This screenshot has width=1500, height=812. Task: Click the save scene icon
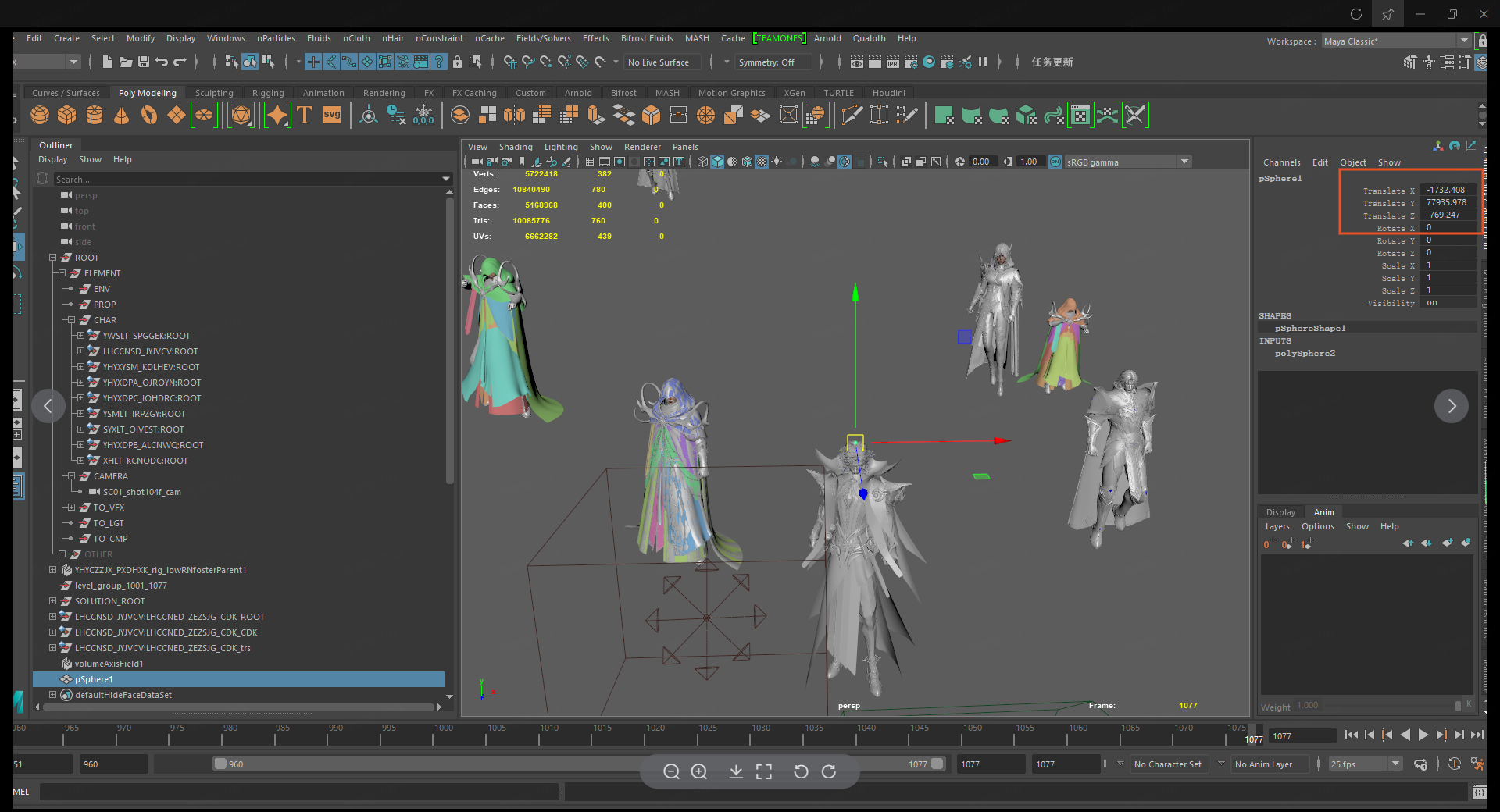tap(144, 62)
